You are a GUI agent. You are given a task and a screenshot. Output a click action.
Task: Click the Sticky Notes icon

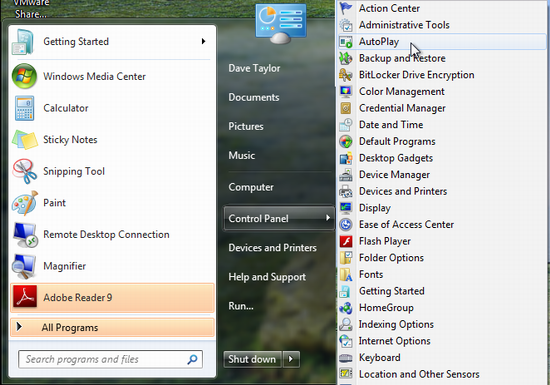pos(25,140)
